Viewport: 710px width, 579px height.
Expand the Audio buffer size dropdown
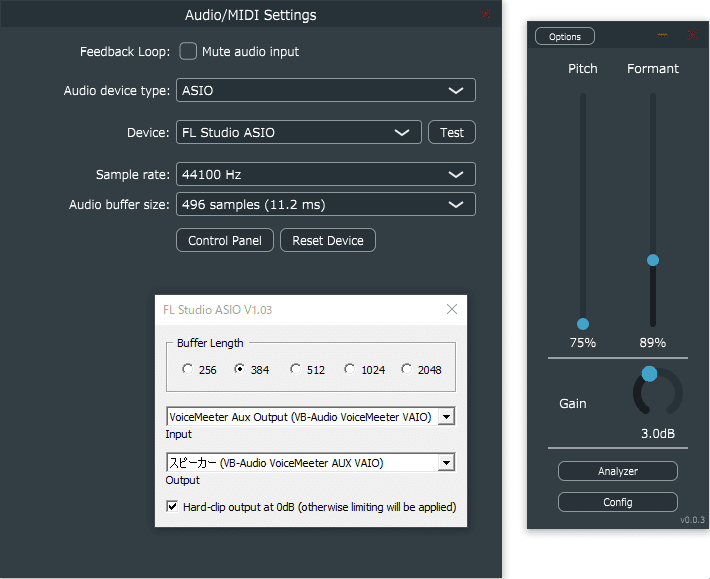pyautogui.click(x=326, y=204)
